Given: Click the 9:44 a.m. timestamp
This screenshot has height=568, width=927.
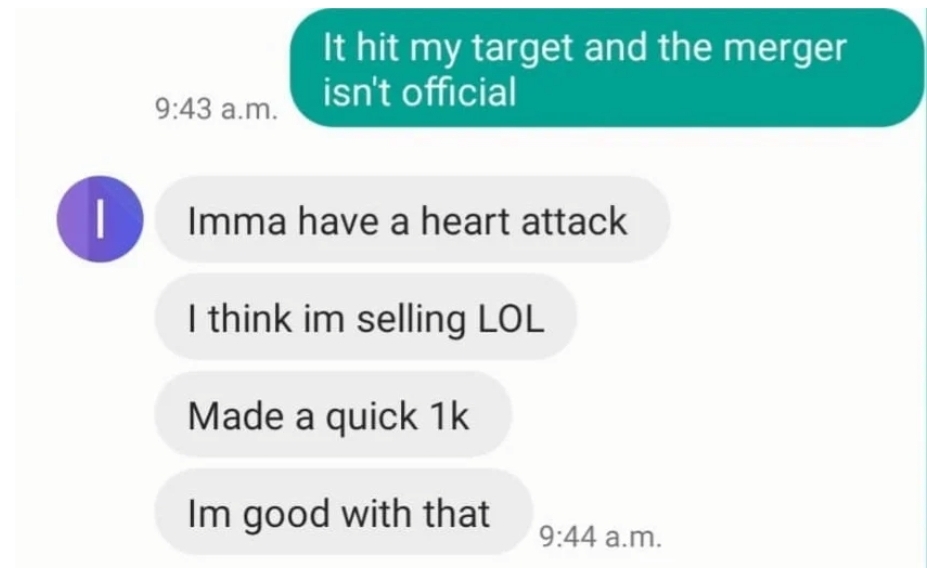Looking at the screenshot, I should tap(601, 537).
